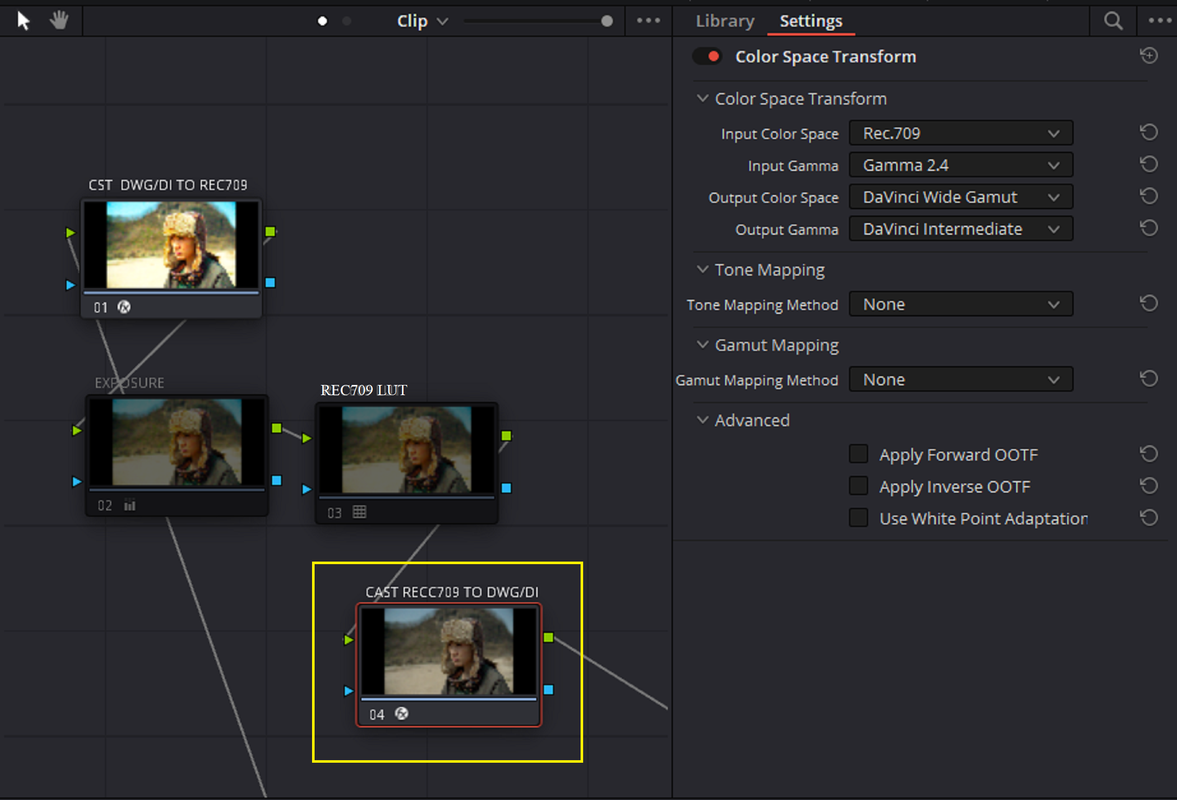
Task: Reset Input Color Space value
Action: click(1148, 133)
